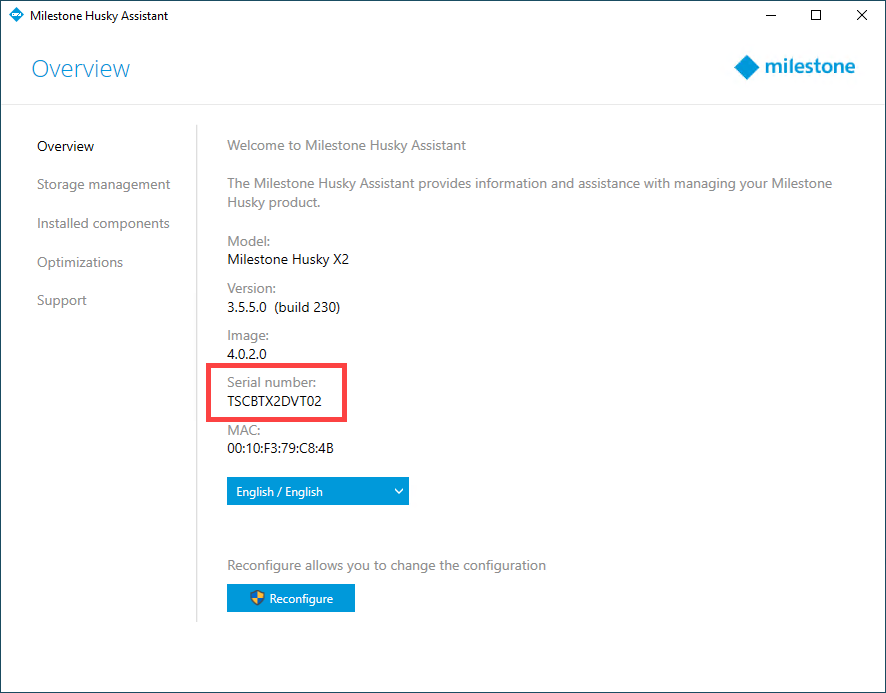Screen dimensions: 886x693
Task: Open the Overview section in sidebar
Action: [x=66, y=146]
